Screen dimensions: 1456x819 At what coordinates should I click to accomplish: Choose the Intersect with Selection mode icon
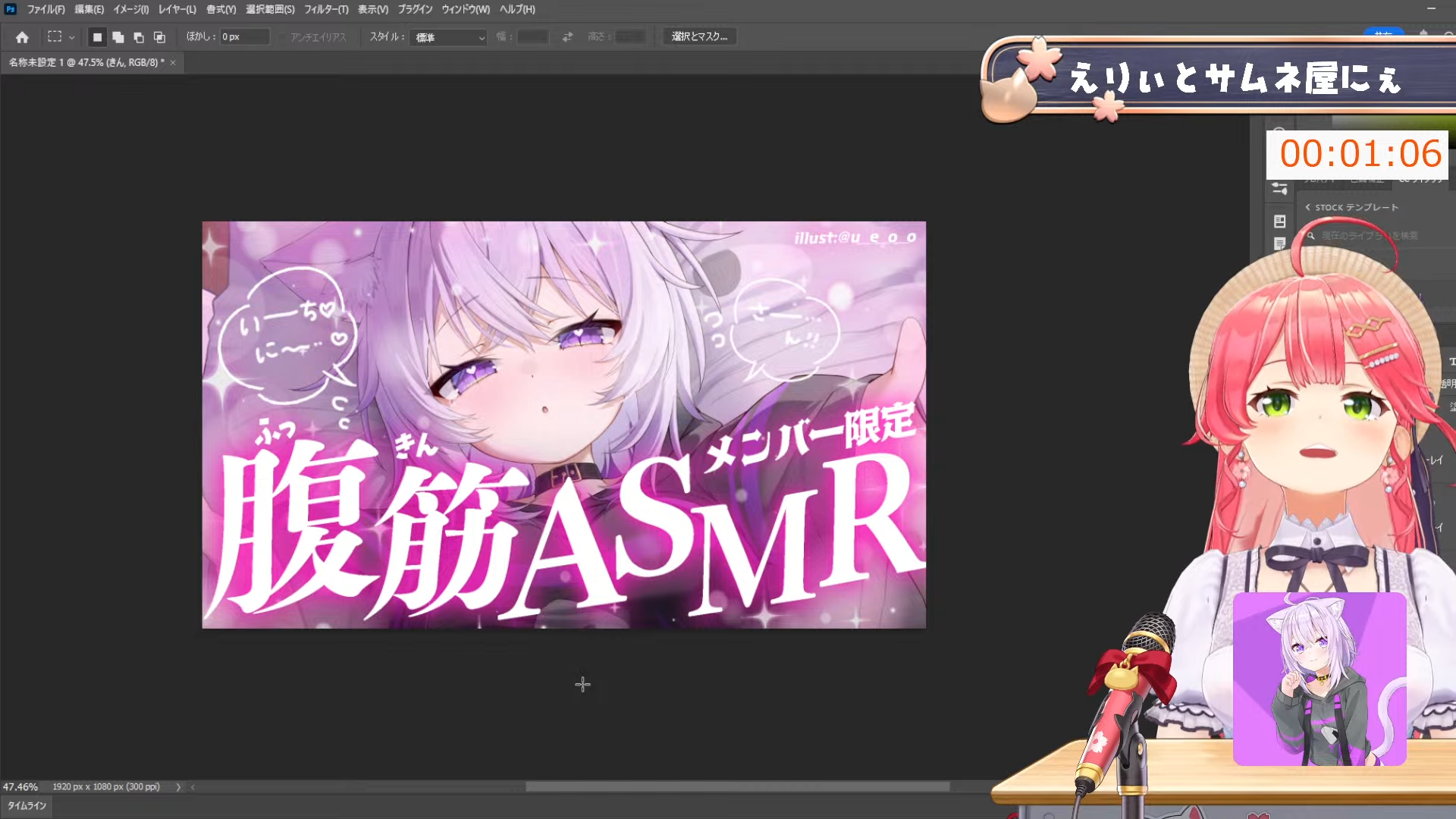point(159,37)
